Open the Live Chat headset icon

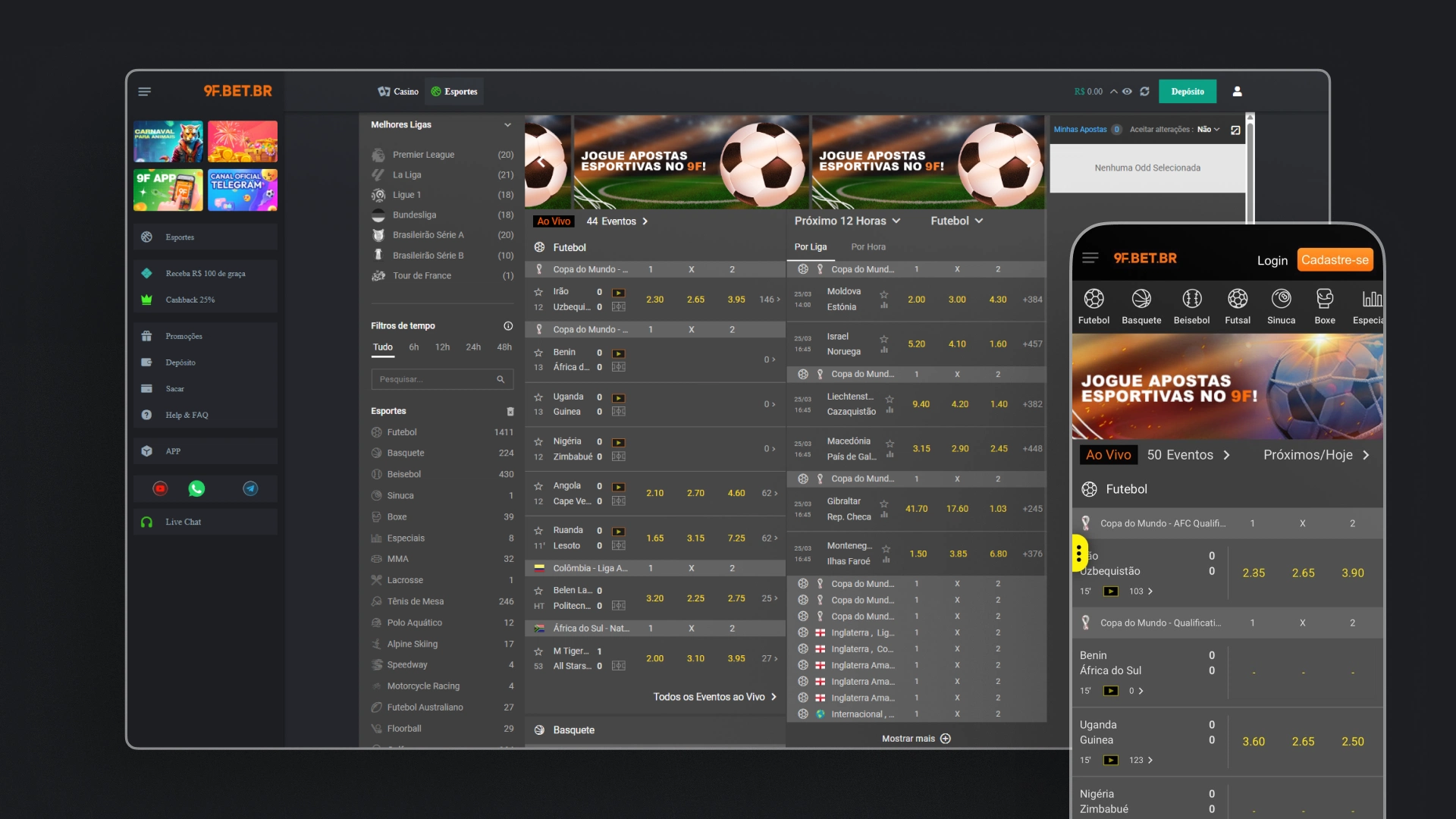click(146, 522)
